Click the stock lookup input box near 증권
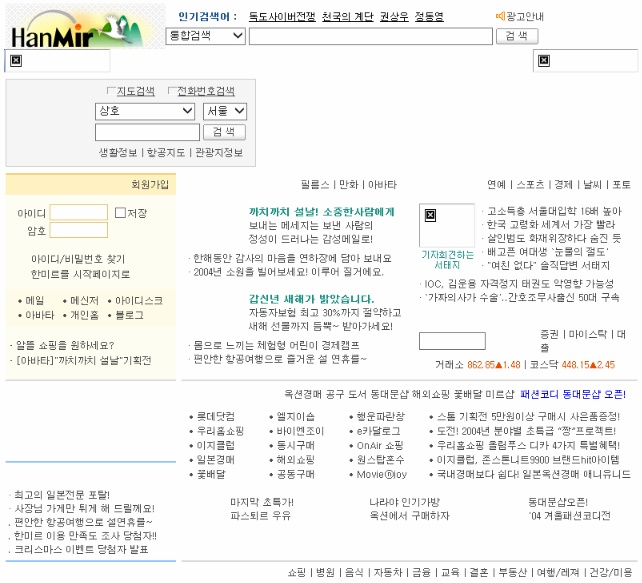The image size is (642, 583). pyautogui.click(x=451, y=340)
